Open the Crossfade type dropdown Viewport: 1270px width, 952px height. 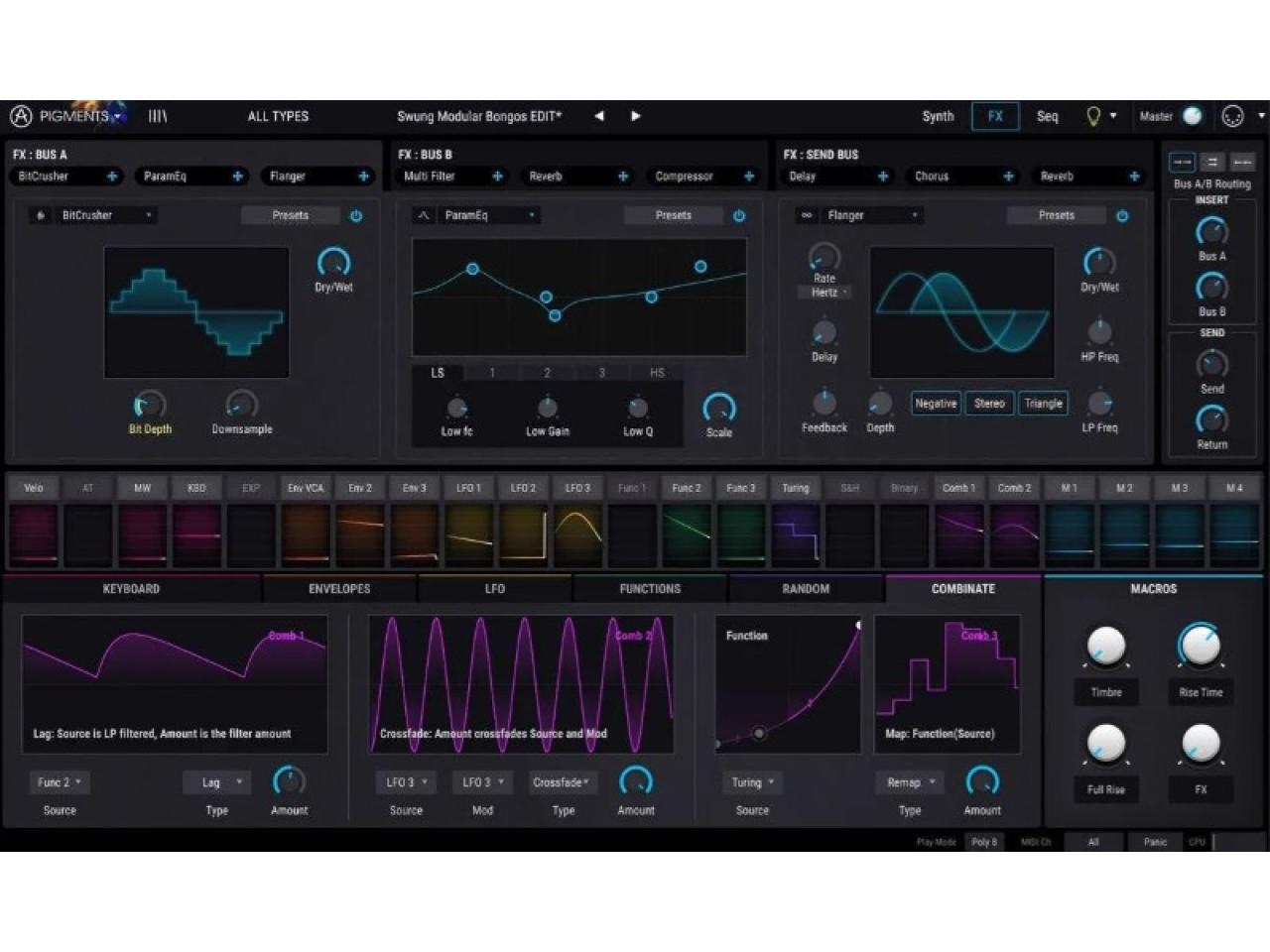tap(562, 782)
